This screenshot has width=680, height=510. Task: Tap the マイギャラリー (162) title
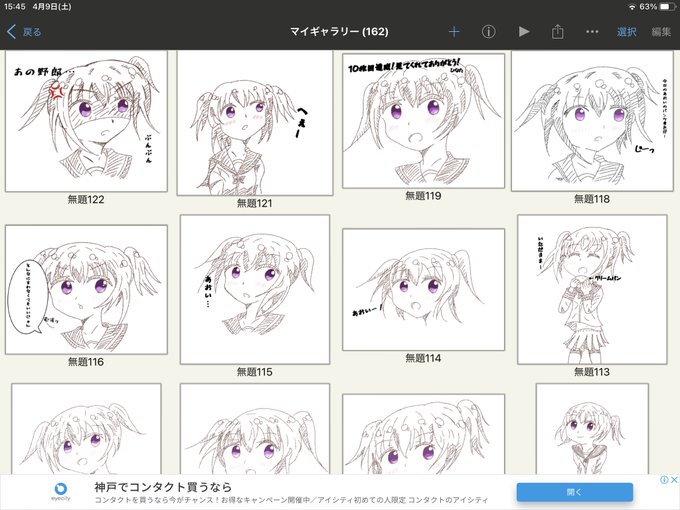(x=339, y=32)
